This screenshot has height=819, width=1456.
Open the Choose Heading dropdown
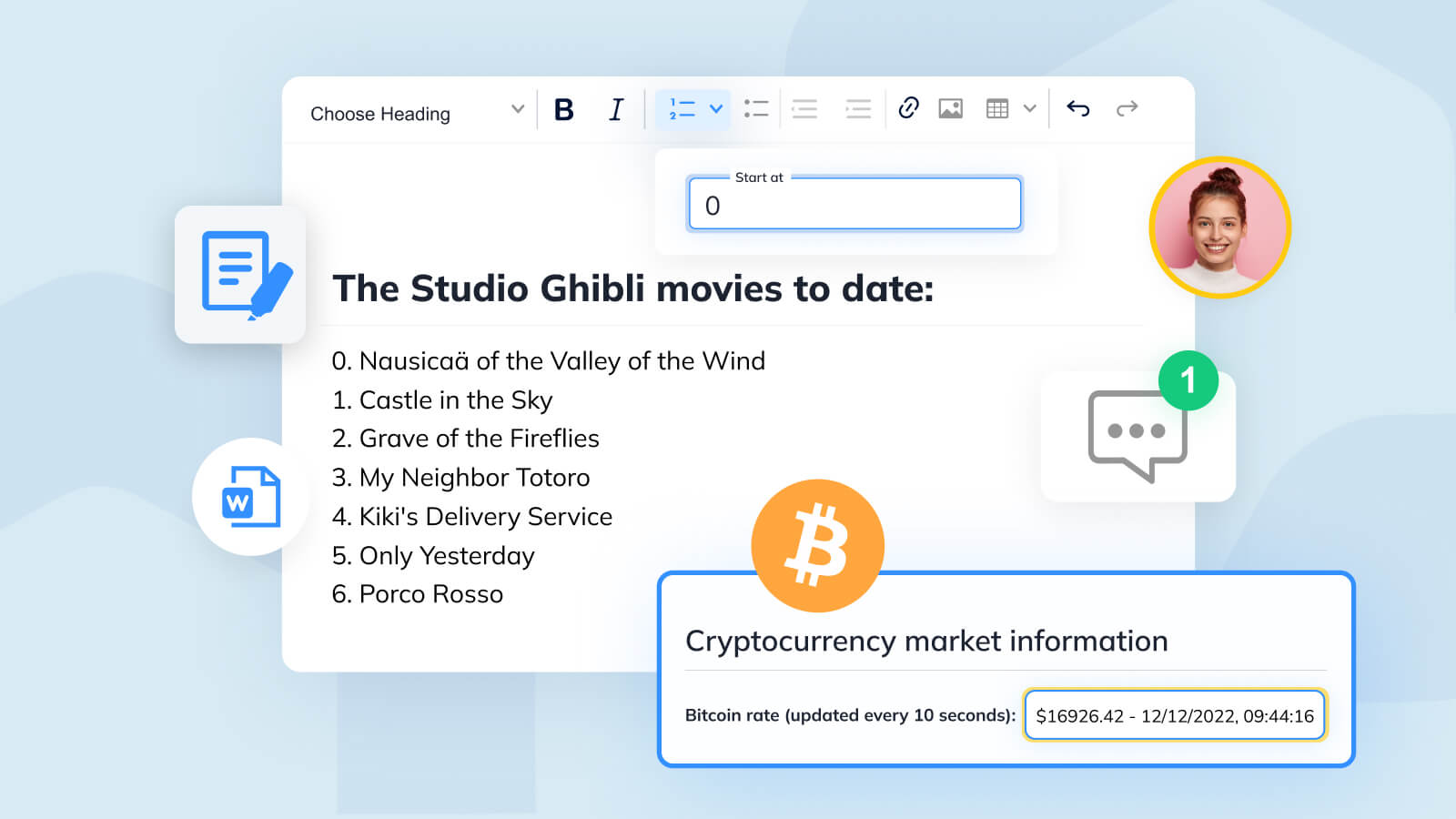[416, 113]
